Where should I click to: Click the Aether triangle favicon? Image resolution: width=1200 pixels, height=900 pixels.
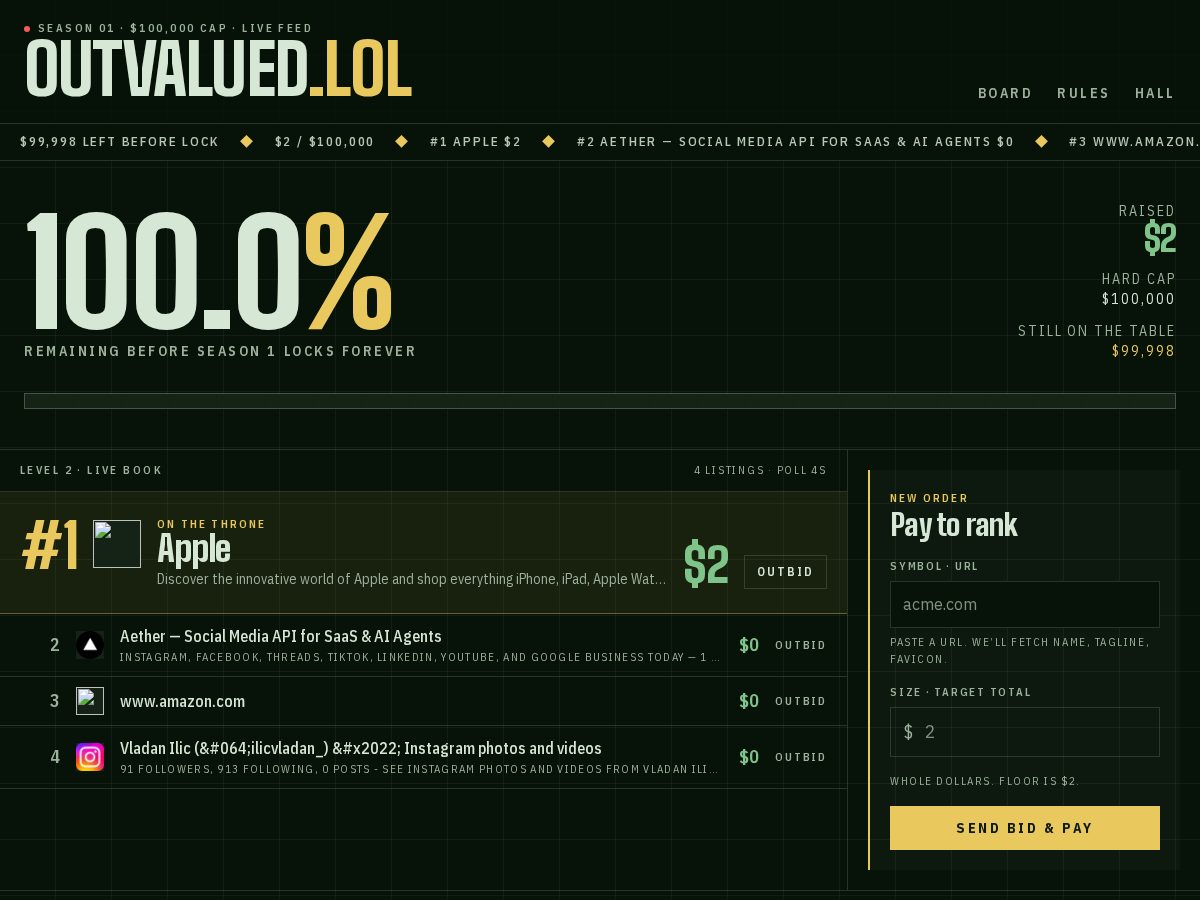point(90,645)
